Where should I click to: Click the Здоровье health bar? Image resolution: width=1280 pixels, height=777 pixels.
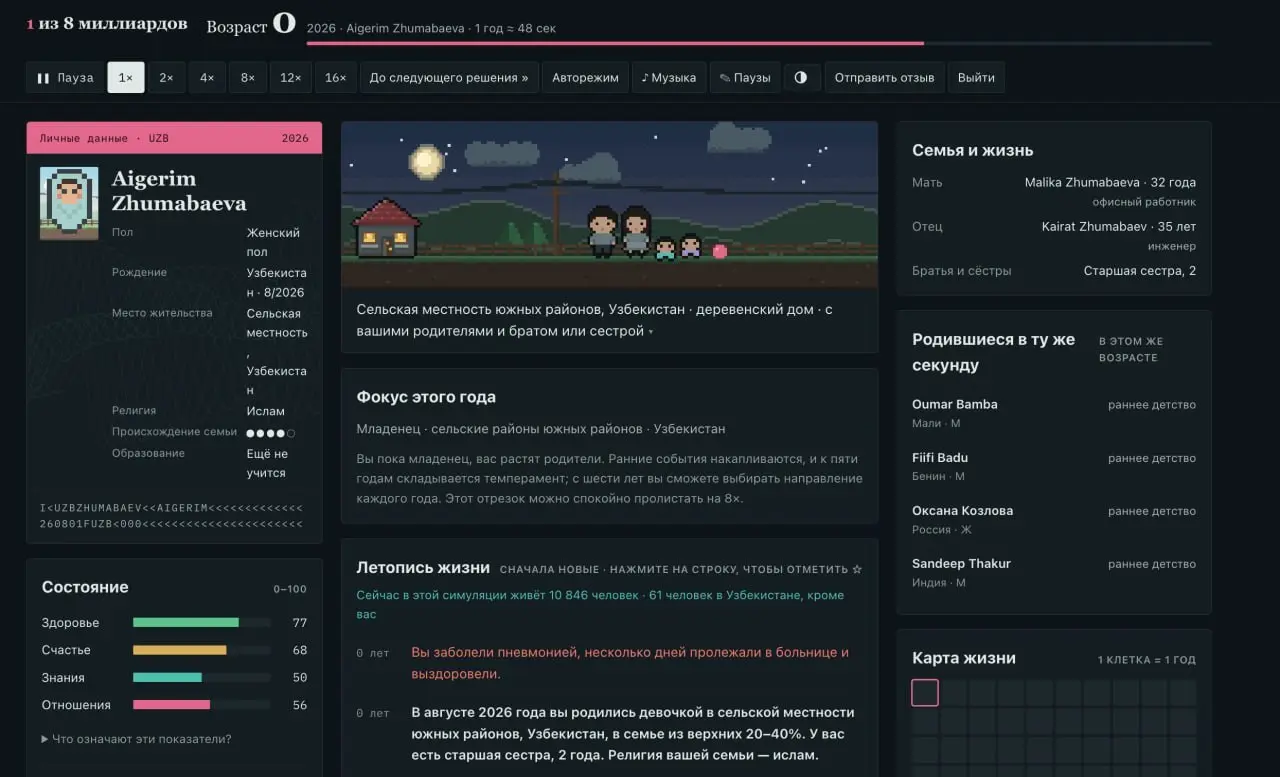coord(202,622)
